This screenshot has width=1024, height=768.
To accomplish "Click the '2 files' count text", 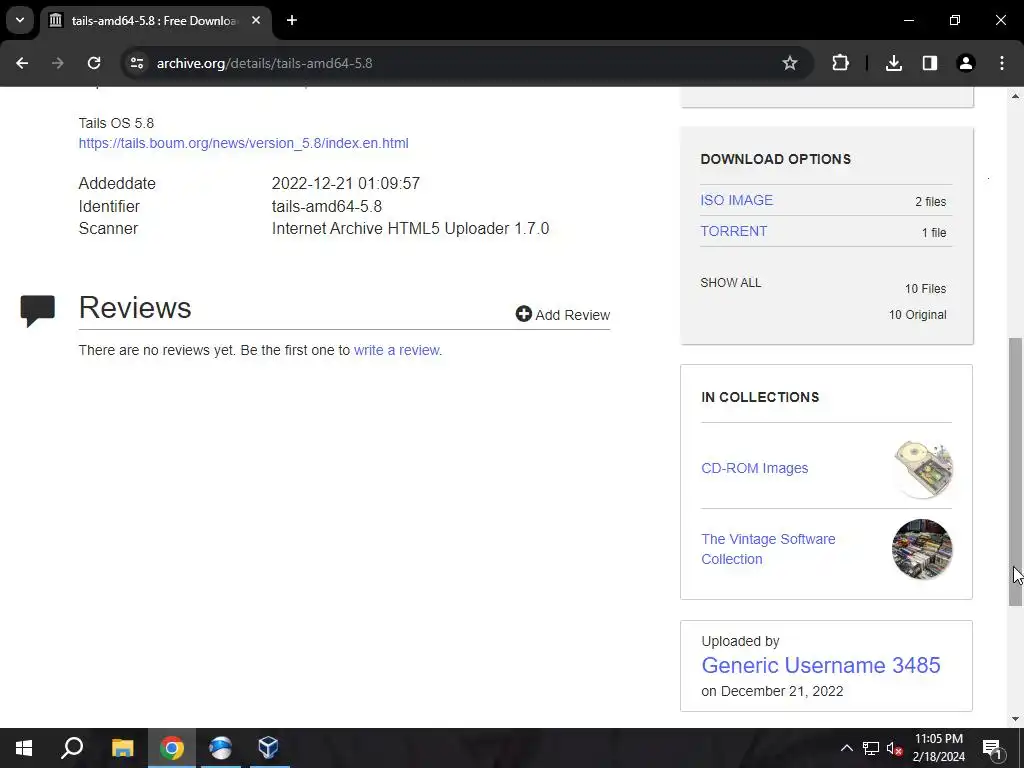I will [x=930, y=202].
